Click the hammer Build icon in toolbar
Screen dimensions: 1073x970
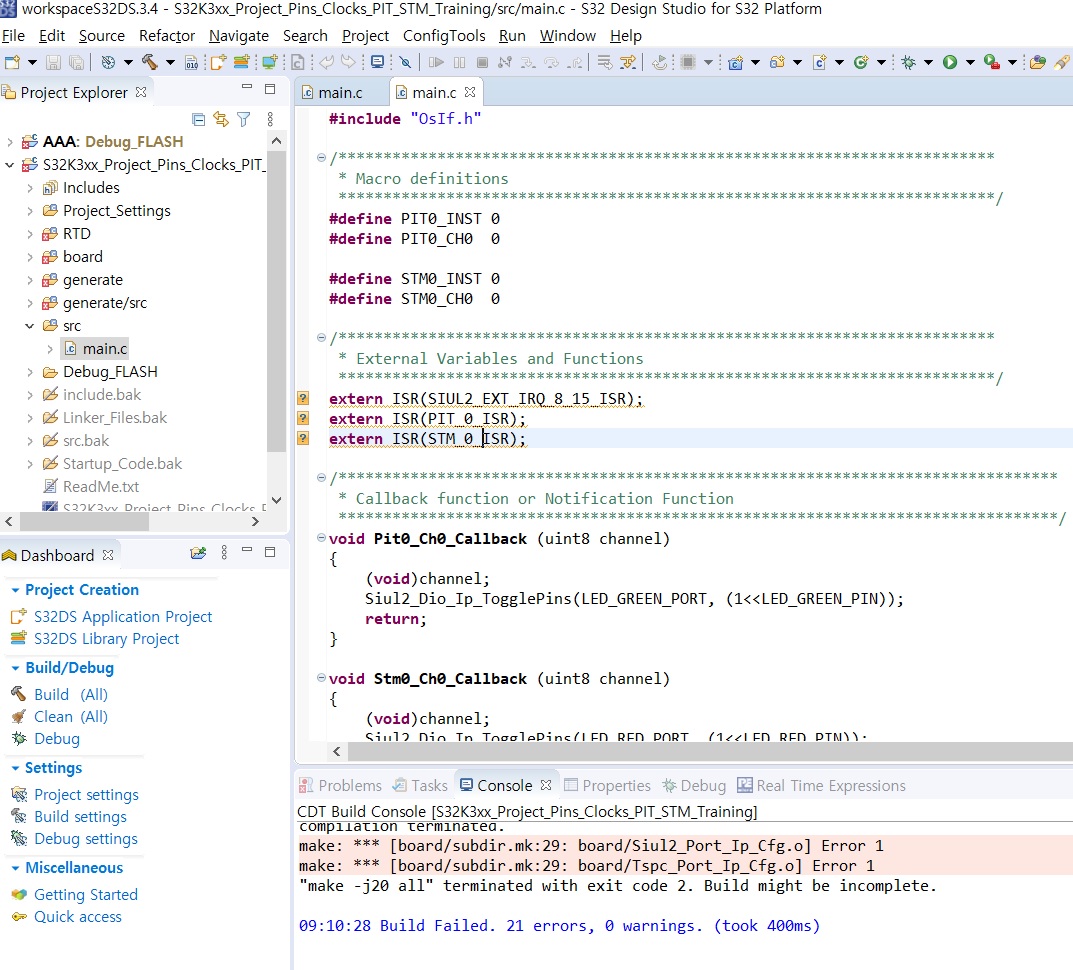point(150,62)
